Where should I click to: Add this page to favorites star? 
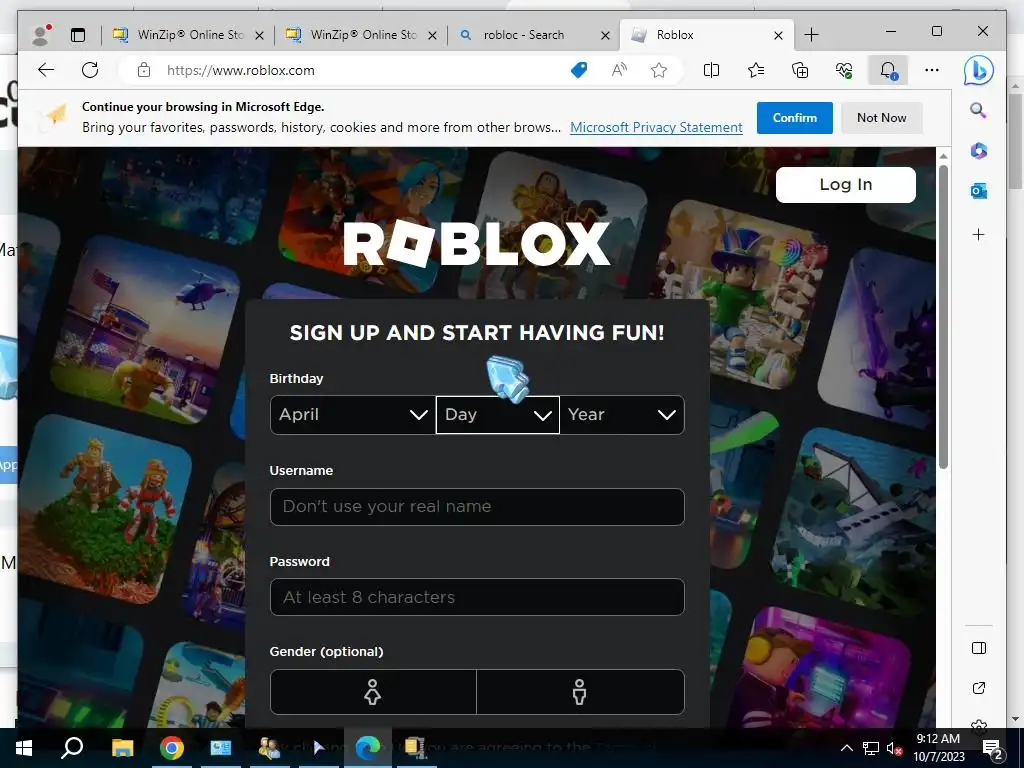[659, 70]
